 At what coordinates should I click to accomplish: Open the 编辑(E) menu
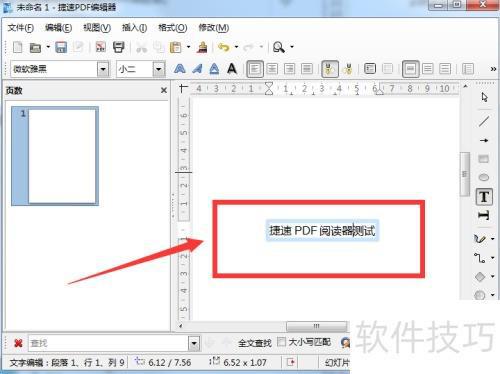[x=58, y=28]
